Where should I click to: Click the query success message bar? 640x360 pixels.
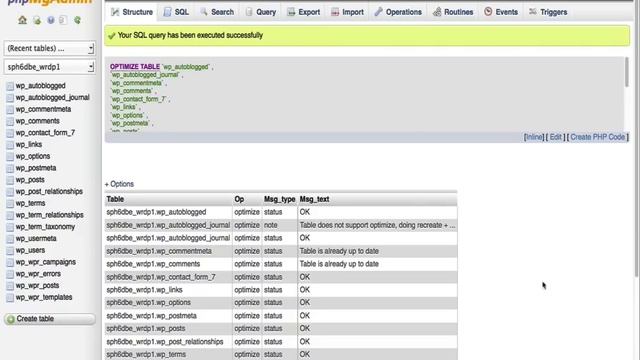click(x=367, y=36)
